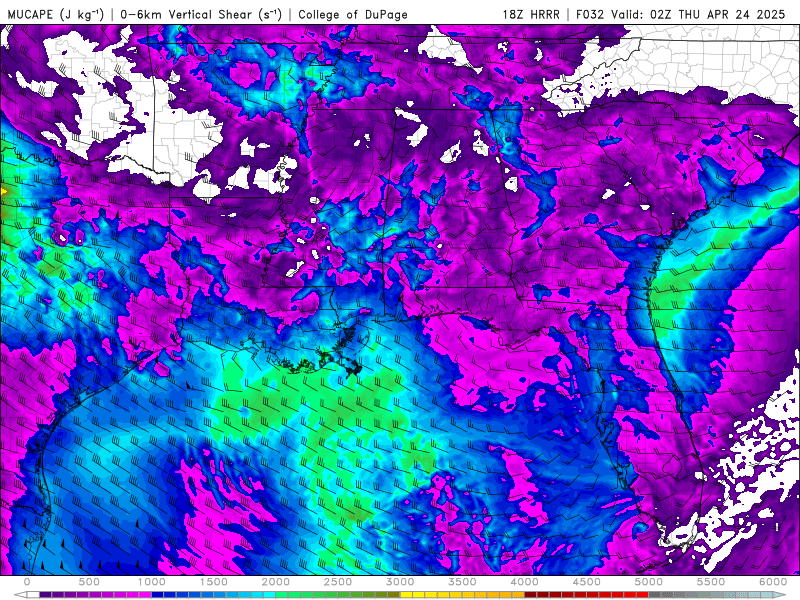Click the 3000 tick label on the color scale
Viewport: 800px width, 600px height.
point(401,582)
